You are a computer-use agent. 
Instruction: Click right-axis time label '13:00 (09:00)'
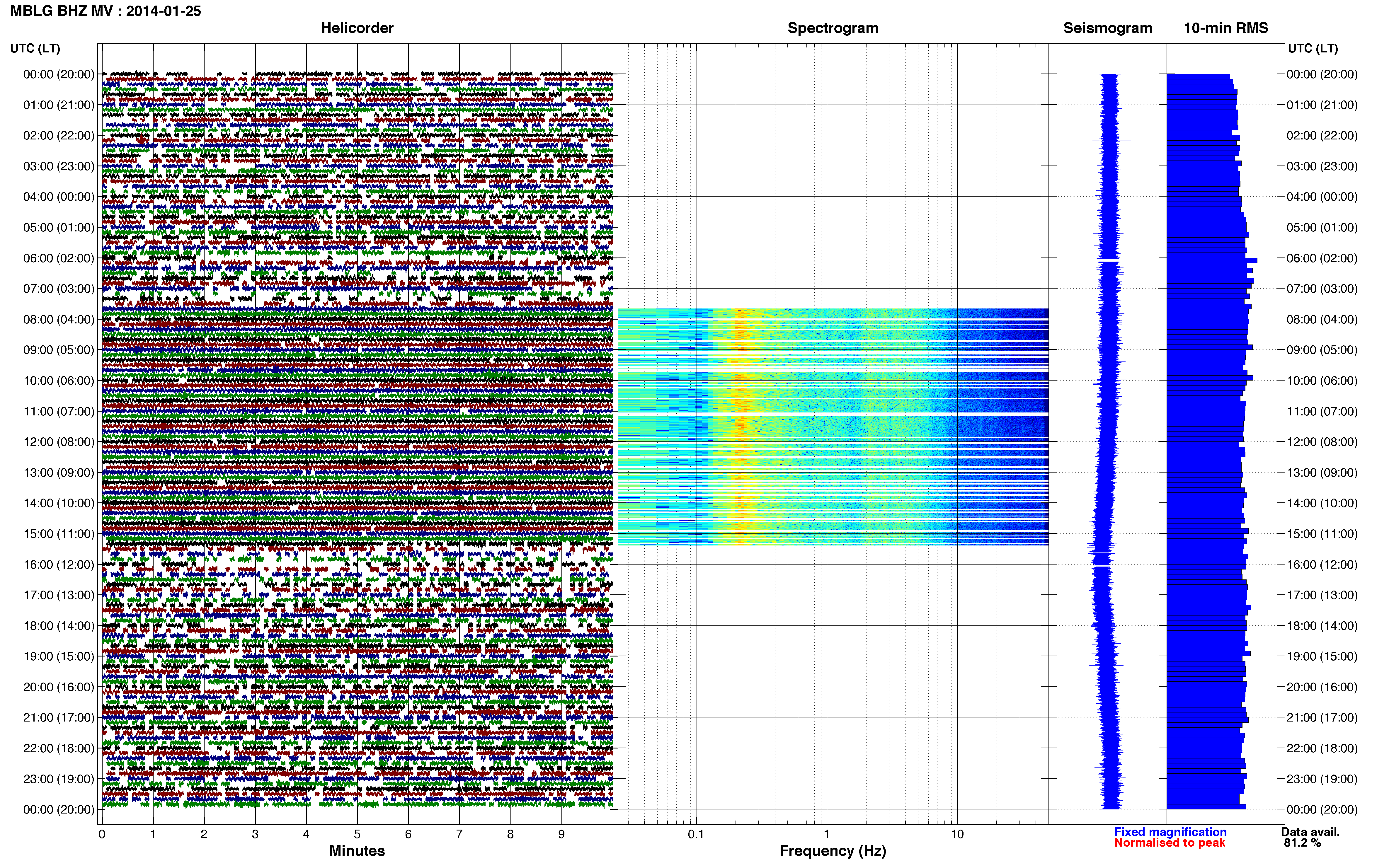[x=1322, y=473]
